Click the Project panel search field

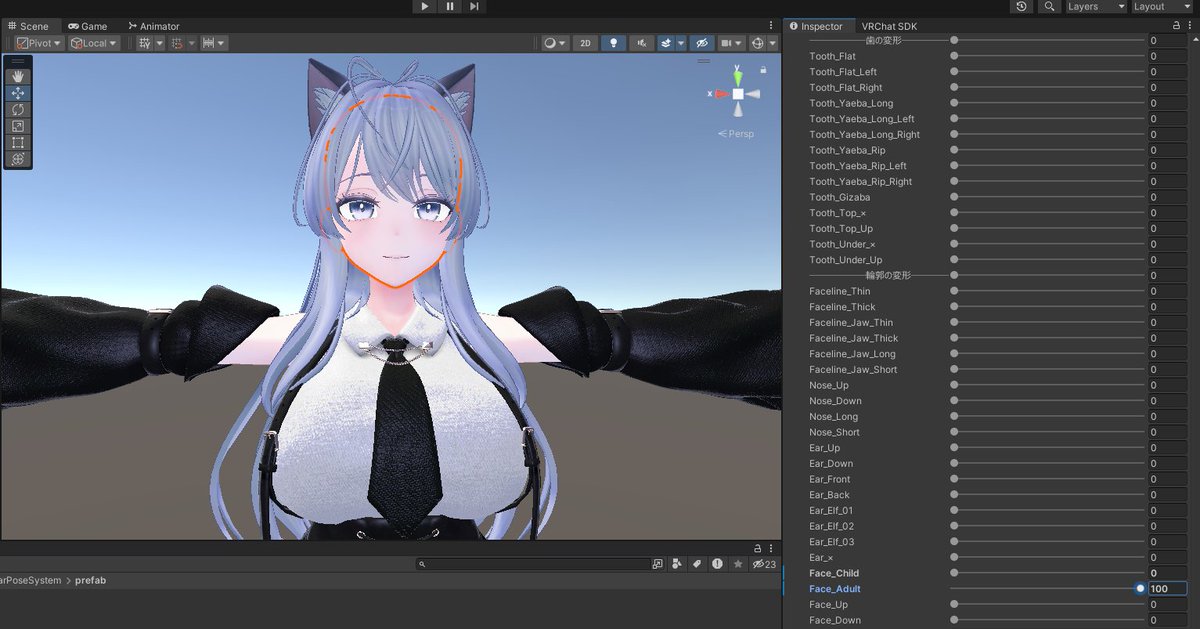532,564
